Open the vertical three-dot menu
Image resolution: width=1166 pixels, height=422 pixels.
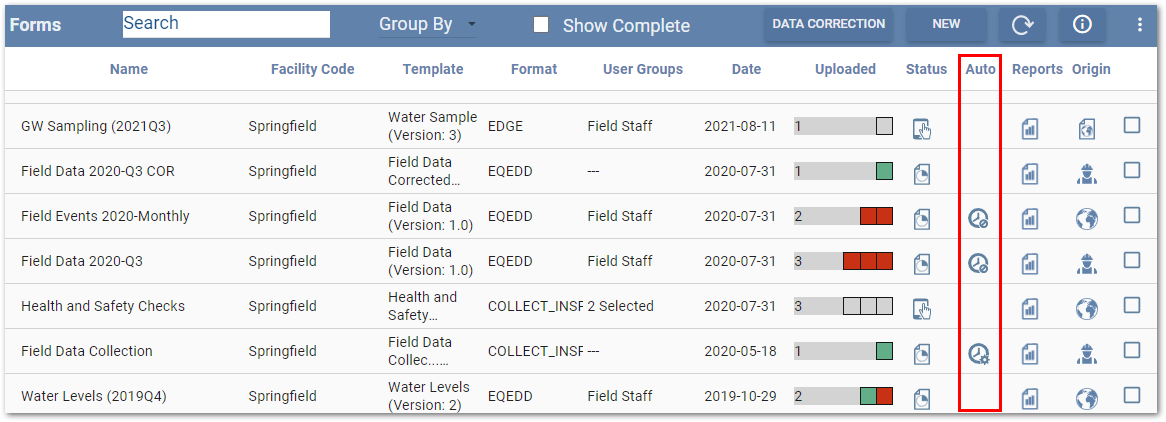click(x=1140, y=25)
